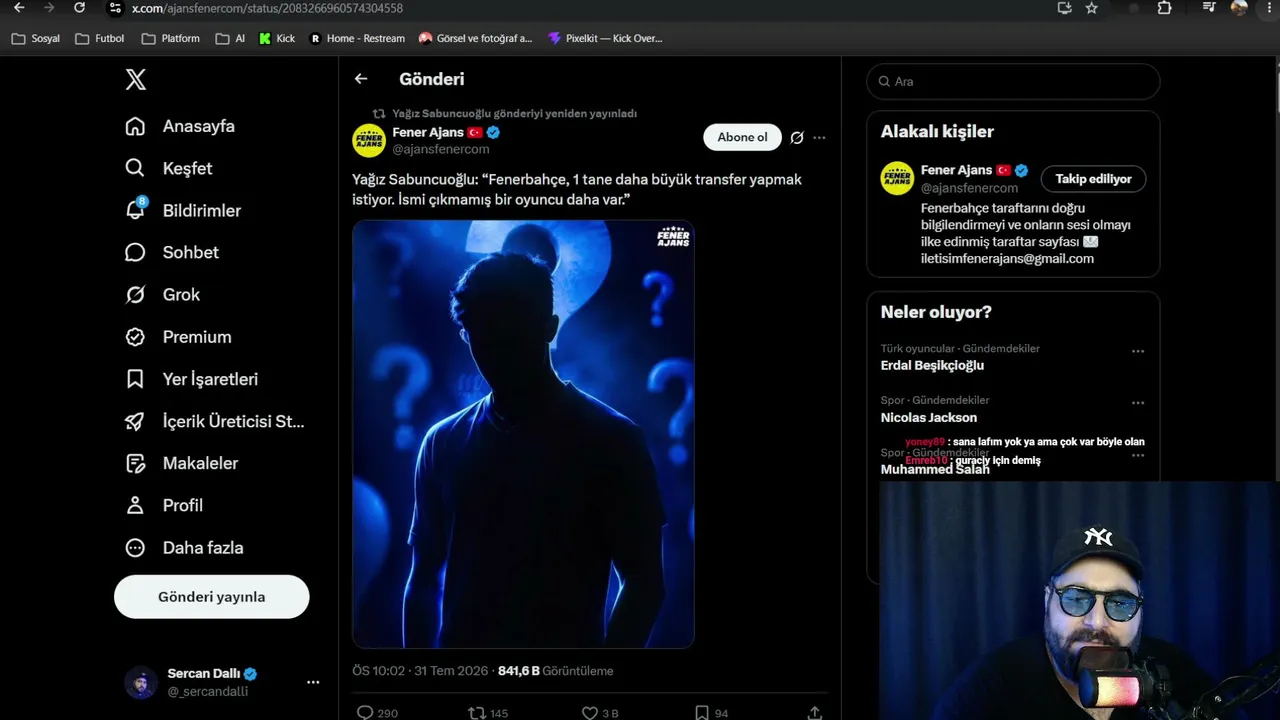Open Yer İşaretleri in the sidebar
Image resolution: width=1280 pixels, height=720 pixels.
pyautogui.click(x=191, y=379)
